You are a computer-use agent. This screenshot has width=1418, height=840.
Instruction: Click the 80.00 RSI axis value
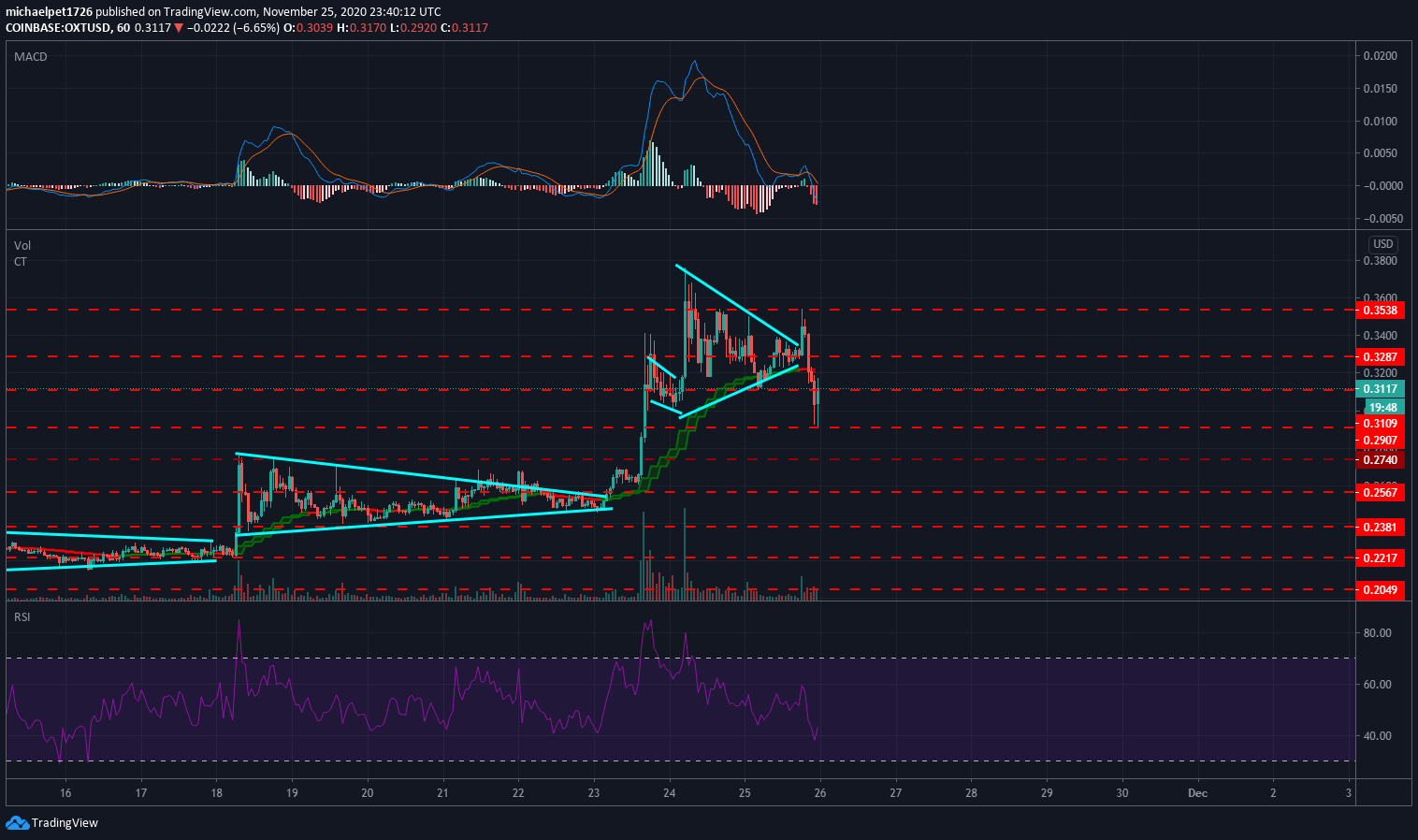click(x=1378, y=633)
